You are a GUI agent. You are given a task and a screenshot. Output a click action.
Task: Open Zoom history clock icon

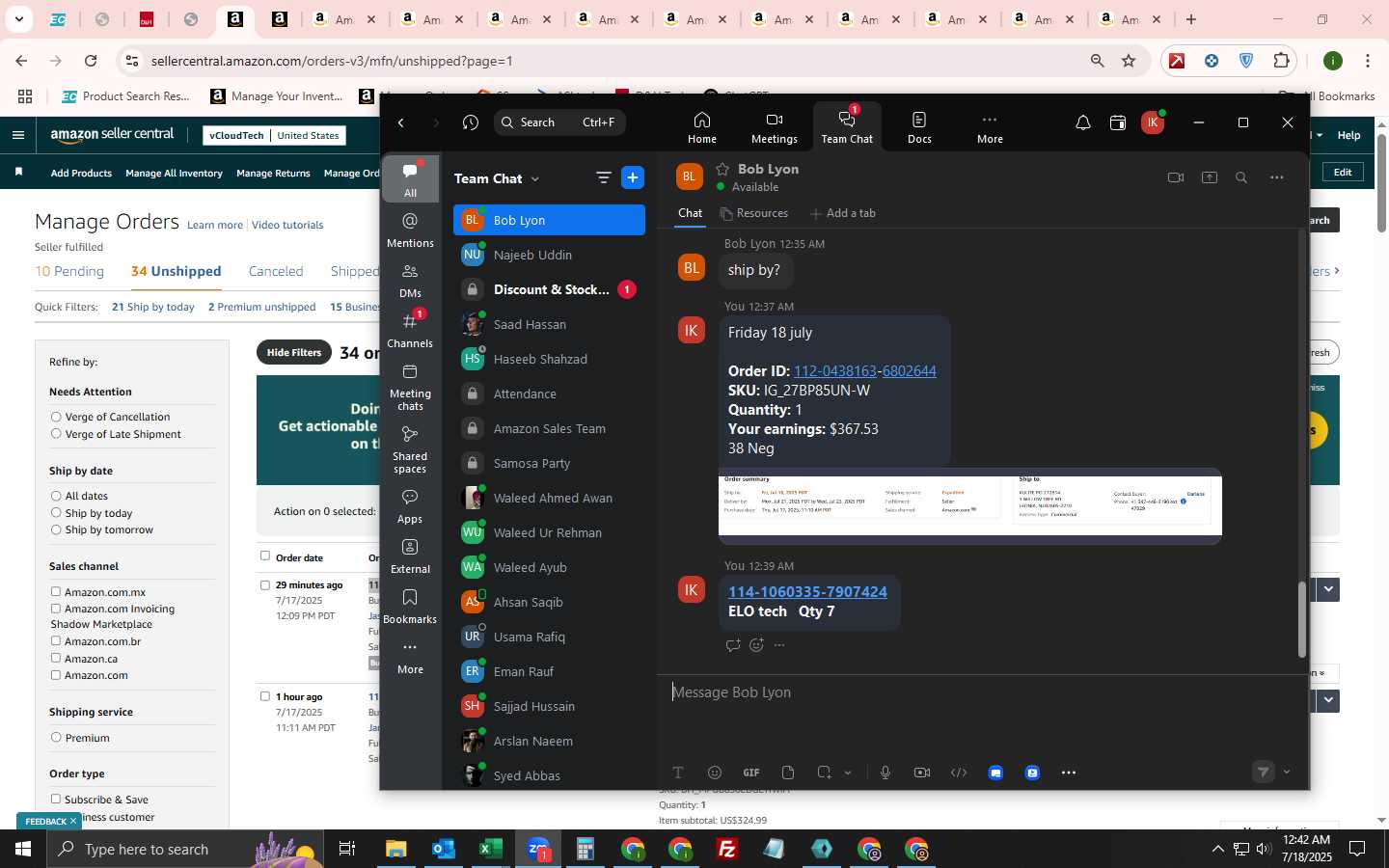[x=471, y=122]
